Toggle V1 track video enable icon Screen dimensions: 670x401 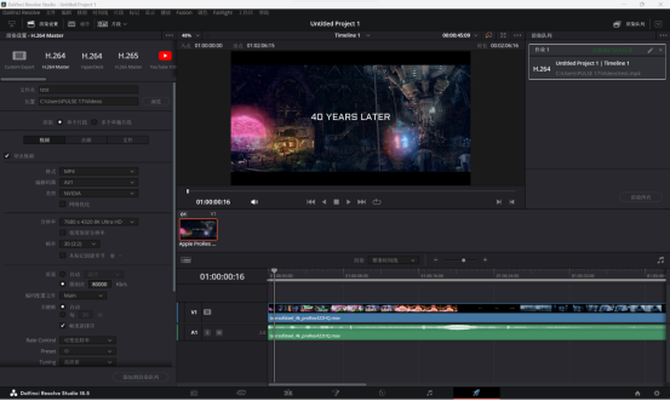207,312
